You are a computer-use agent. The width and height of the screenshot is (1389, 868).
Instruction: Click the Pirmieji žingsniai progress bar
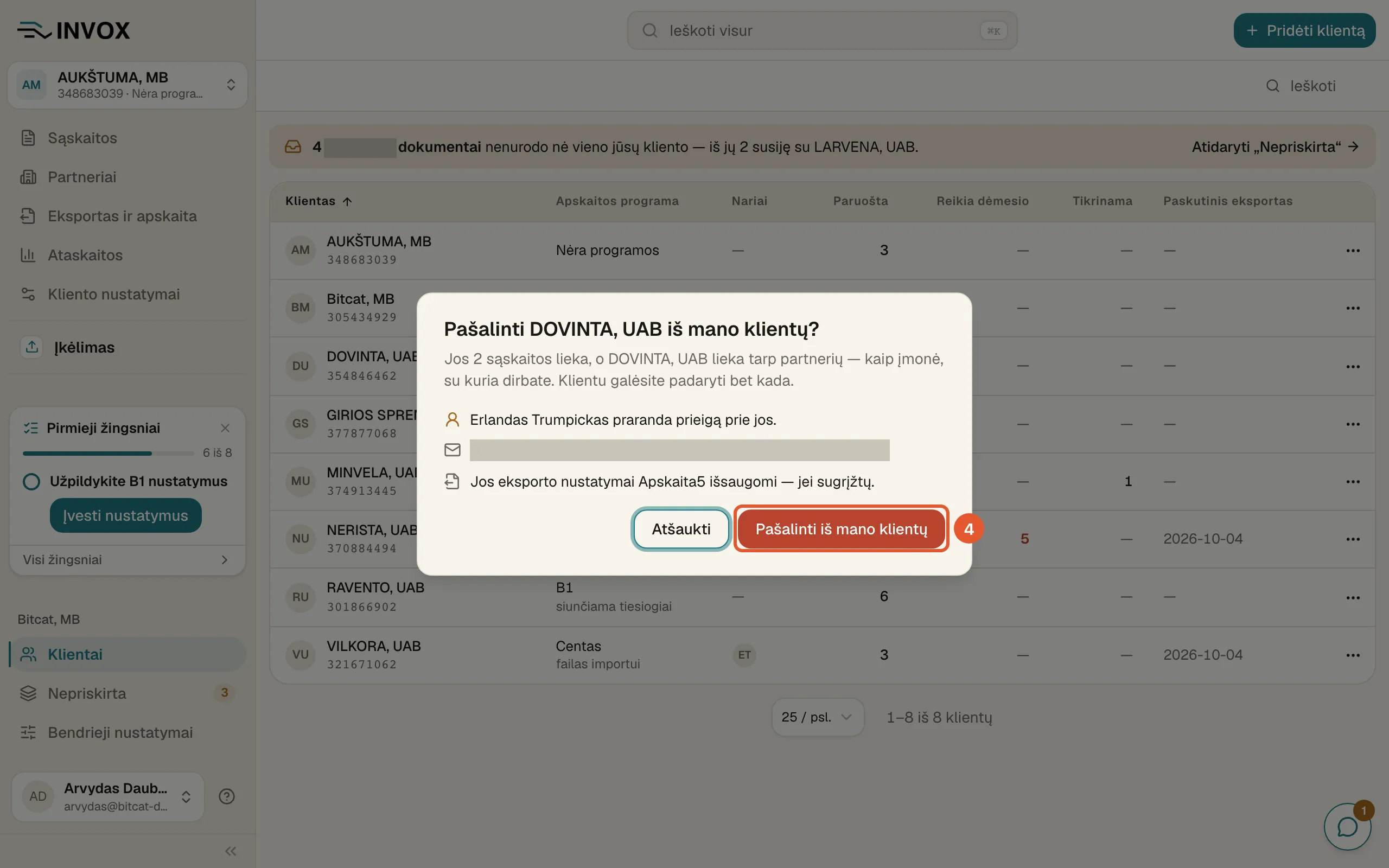click(x=109, y=454)
